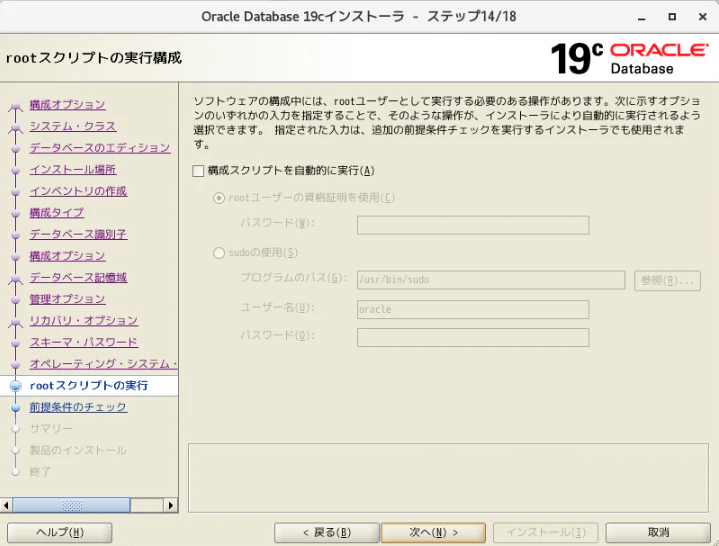This screenshot has height=546, width=719.
Task: Maximize the installer window
Action: click(672, 17)
